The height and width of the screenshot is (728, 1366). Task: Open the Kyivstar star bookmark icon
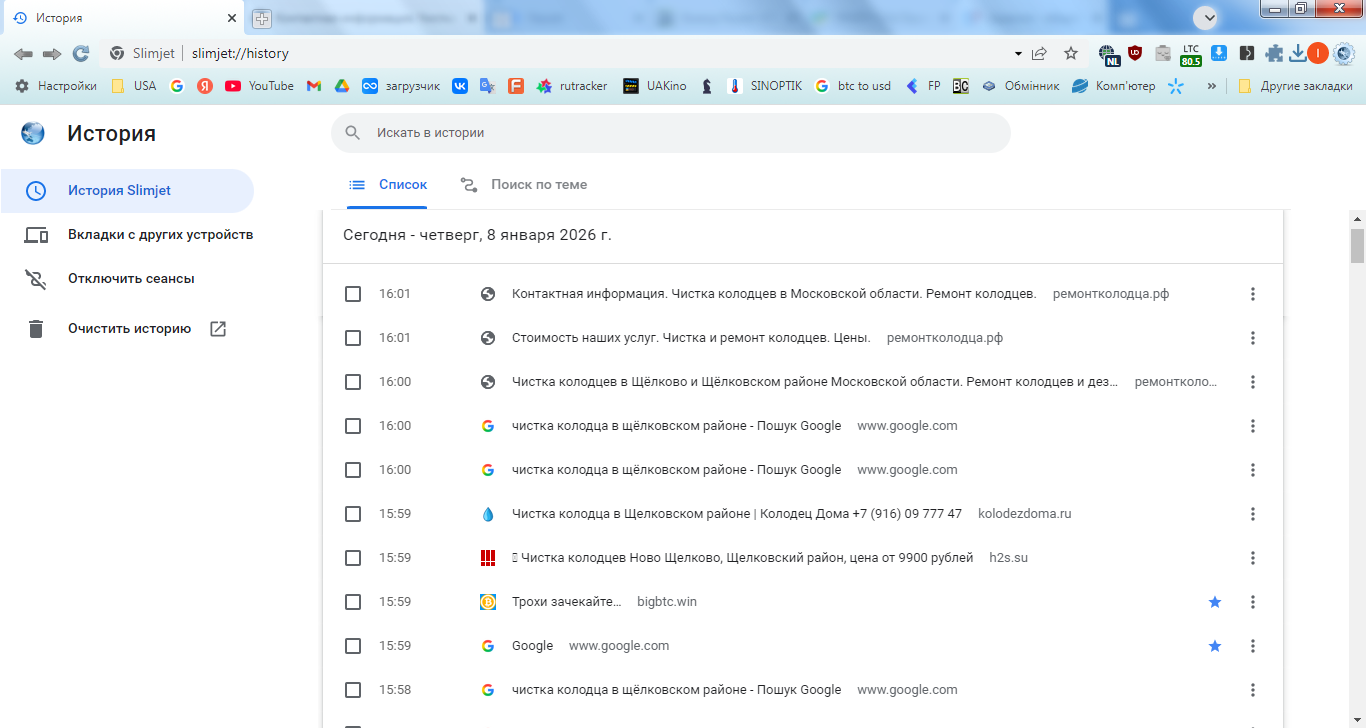(1176, 86)
